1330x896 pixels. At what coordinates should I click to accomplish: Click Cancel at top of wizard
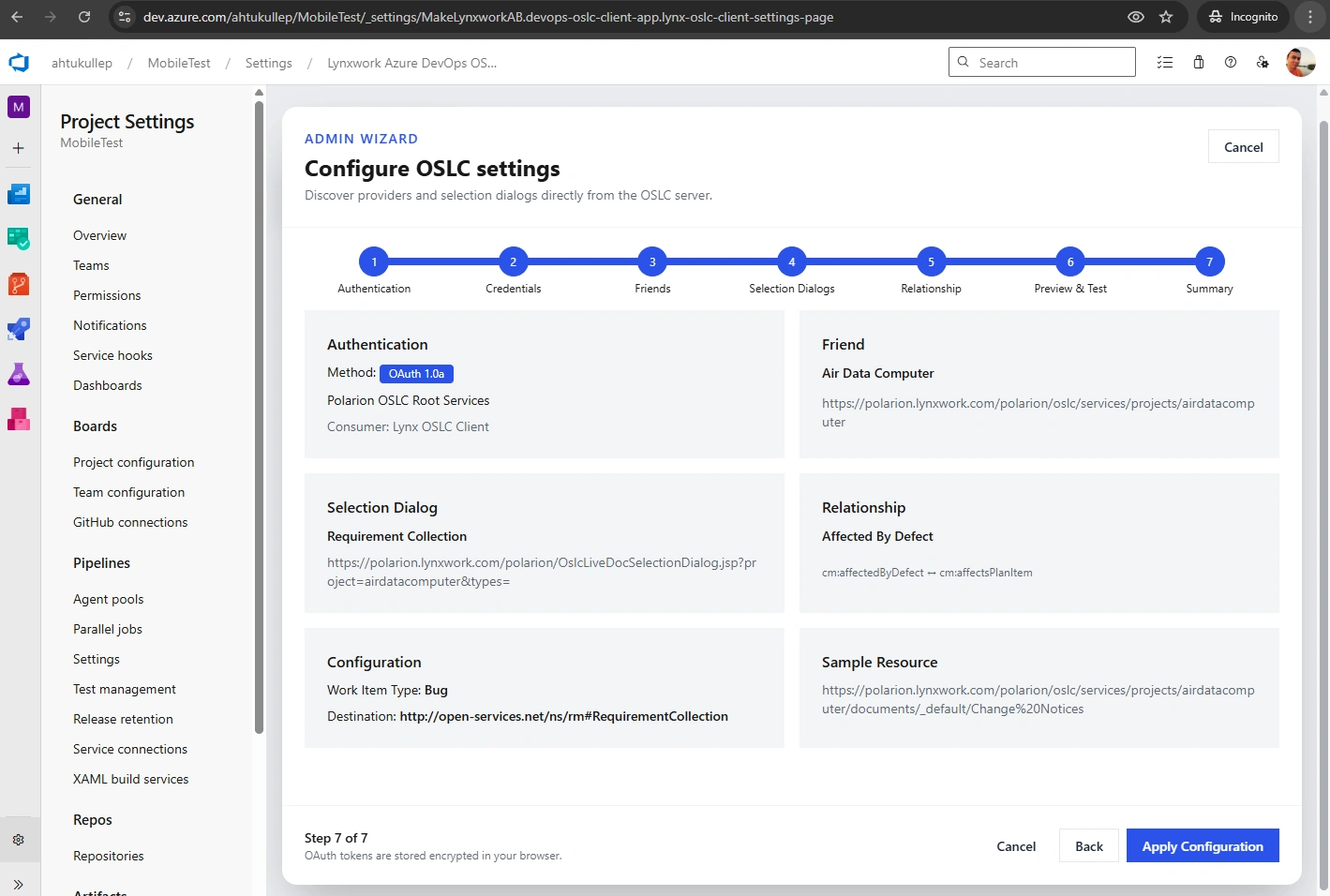tap(1244, 147)
